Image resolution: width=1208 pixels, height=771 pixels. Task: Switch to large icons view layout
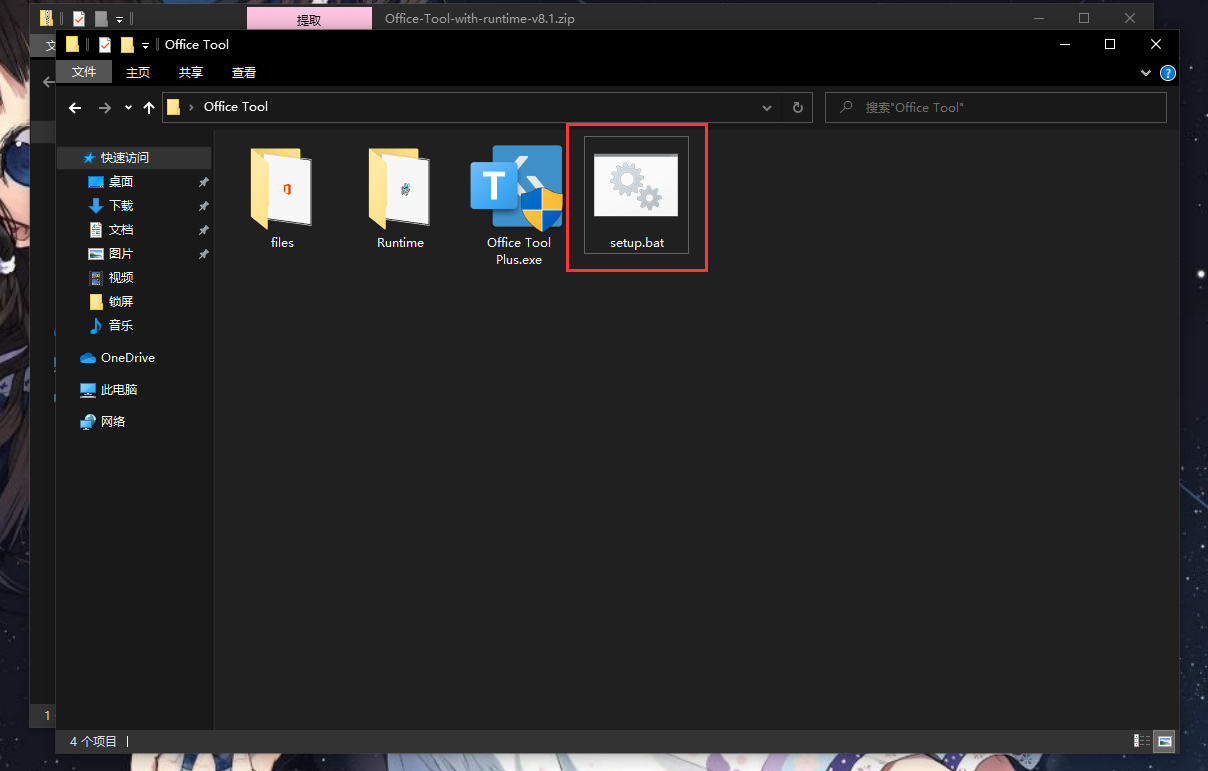point(1164,741)
